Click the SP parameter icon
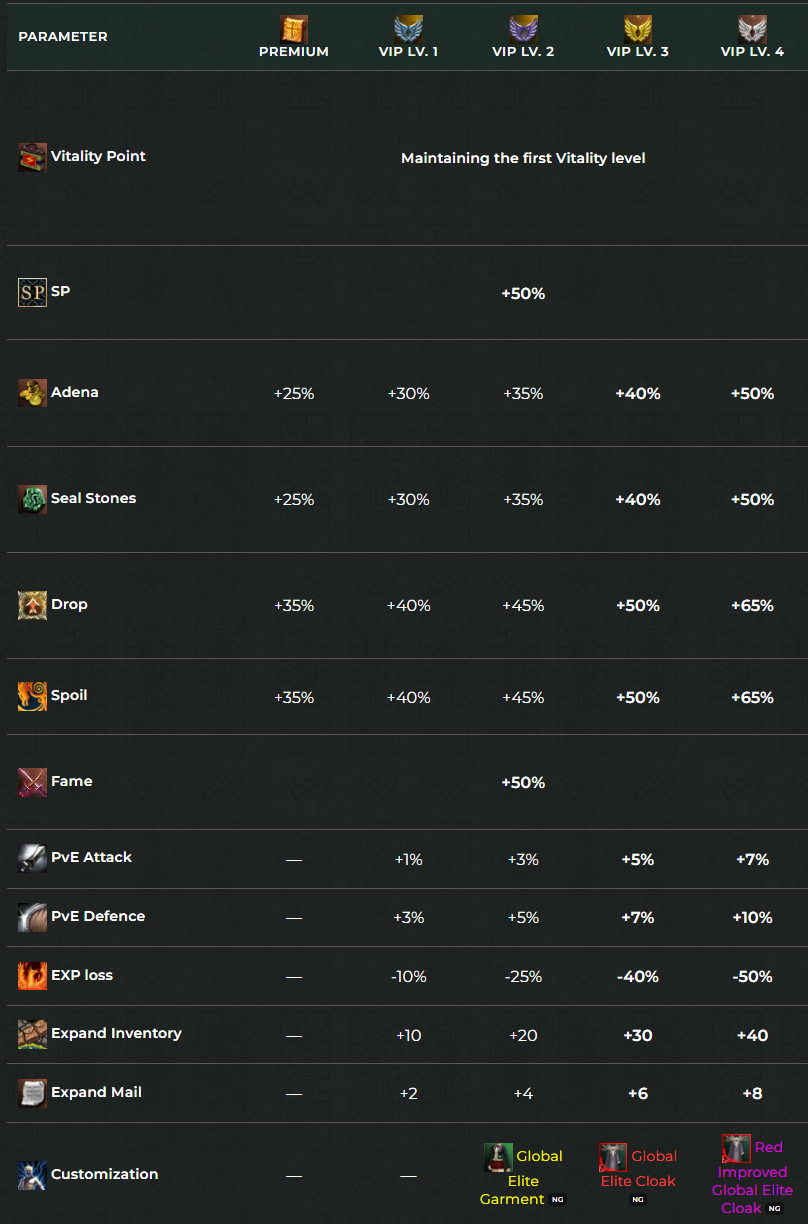 point(32,292)
